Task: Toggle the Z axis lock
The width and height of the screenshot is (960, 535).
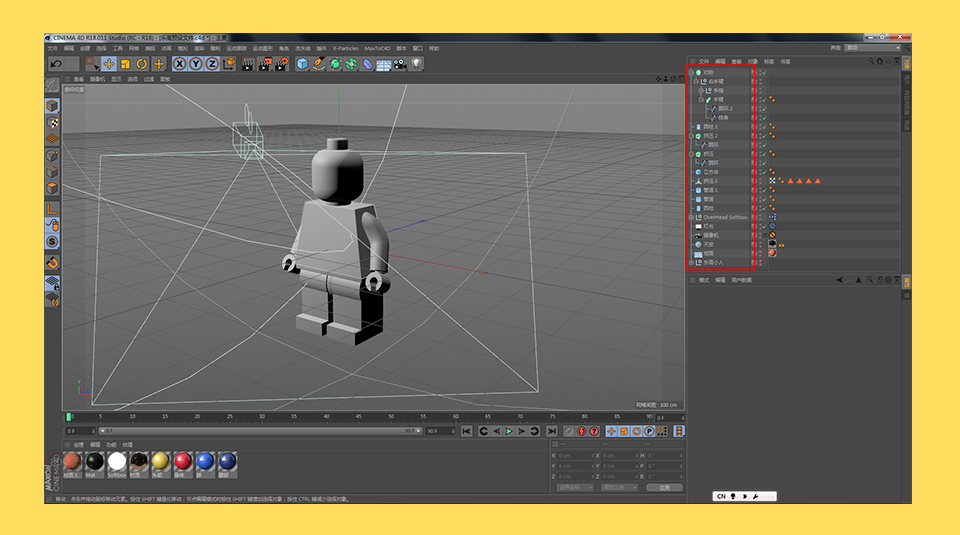Action: point(212,64)
